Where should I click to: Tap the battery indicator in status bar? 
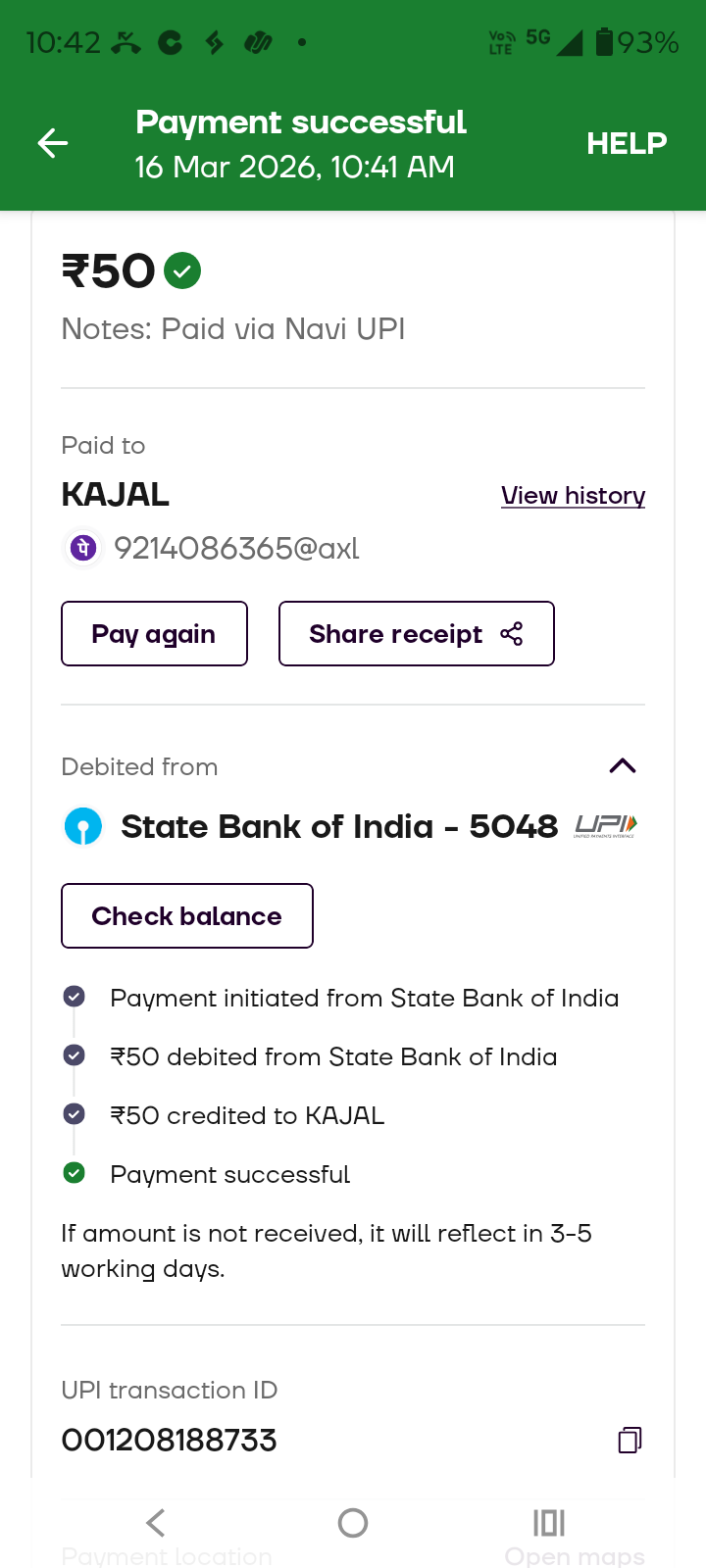point(605,42)
